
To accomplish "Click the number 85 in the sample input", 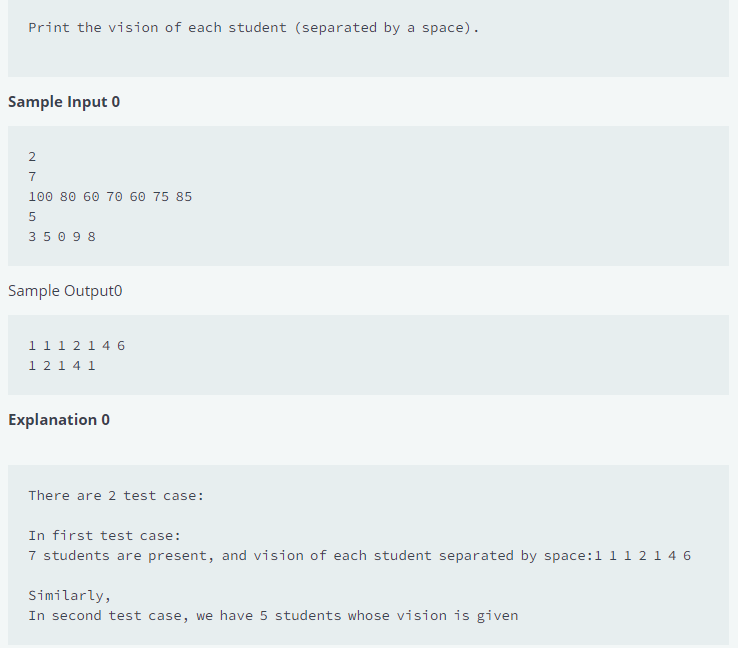I will coord(184,197).
